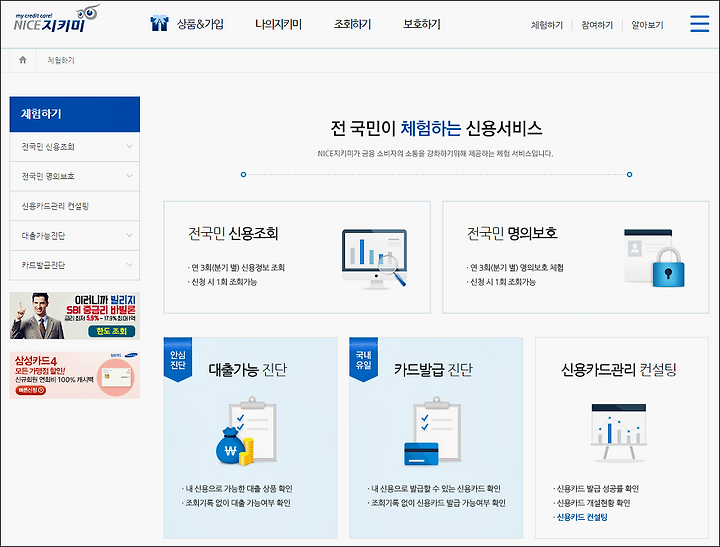Click '연 3회(분기 별) 신용정보 조회' text

click(238, 268)
